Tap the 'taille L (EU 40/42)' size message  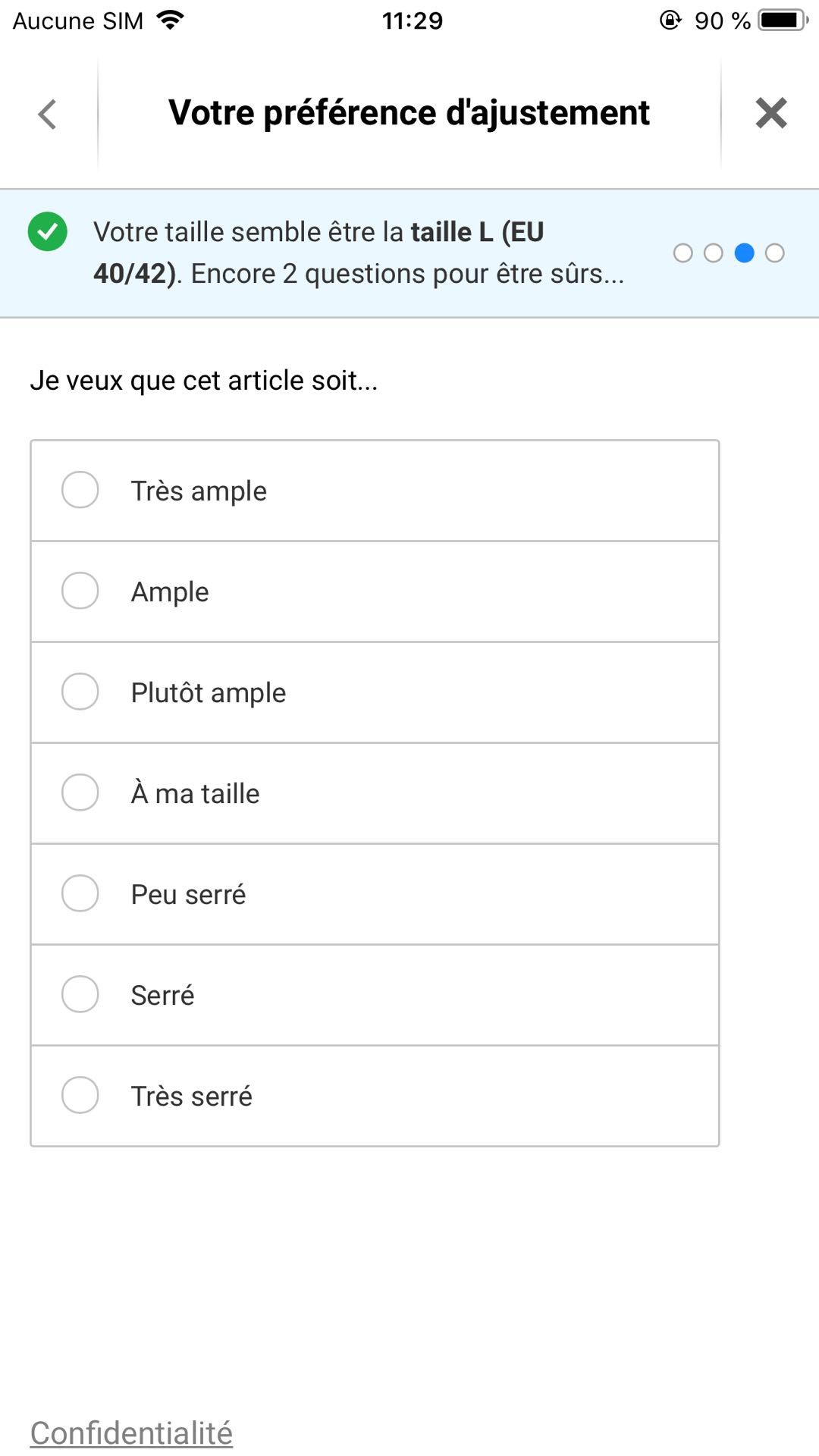click(358, 253)
